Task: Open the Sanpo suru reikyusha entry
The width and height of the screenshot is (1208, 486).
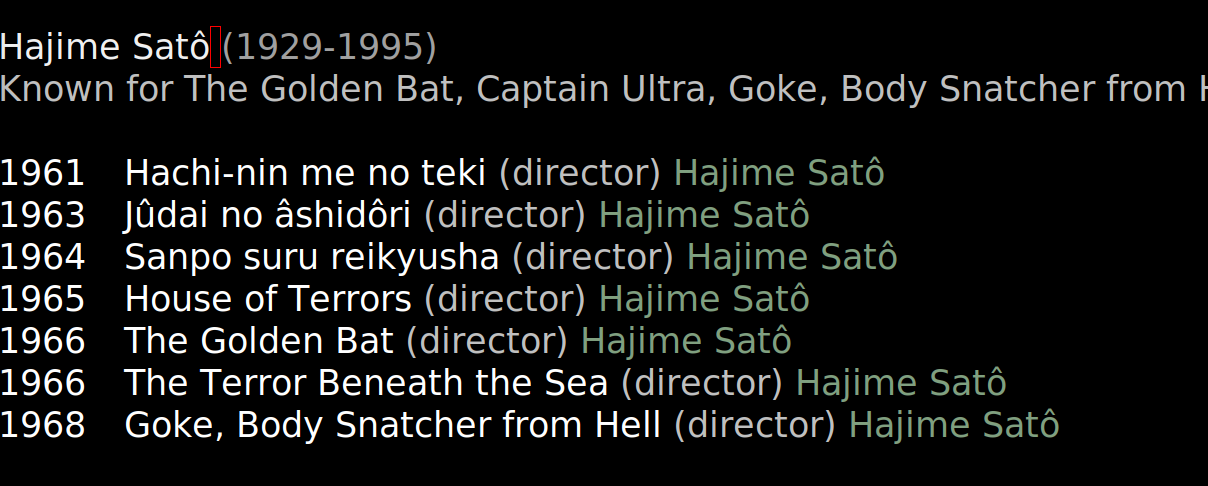Action: (x=312, y=257)
